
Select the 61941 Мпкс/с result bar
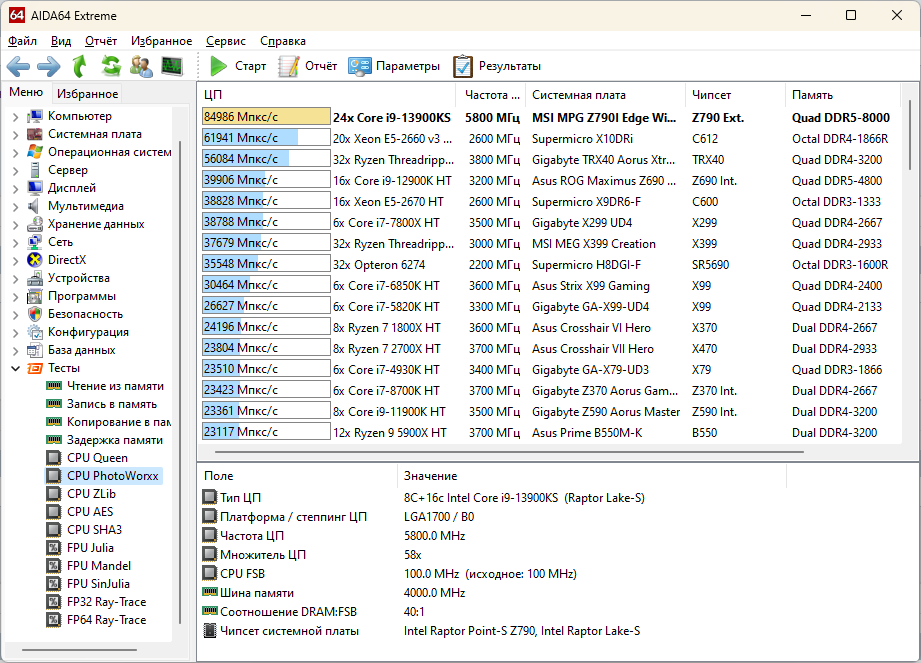(266, 138)
